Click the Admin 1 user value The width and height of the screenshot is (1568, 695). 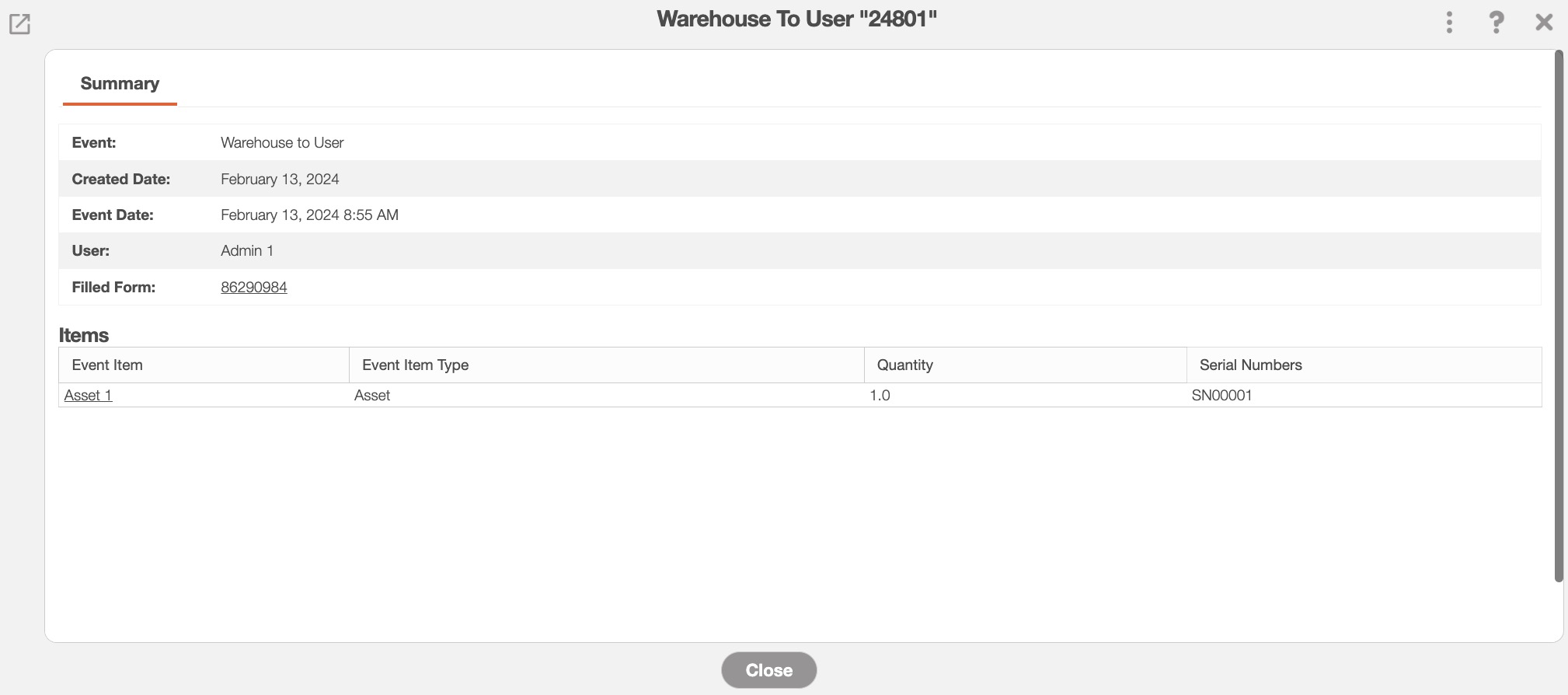247,251
